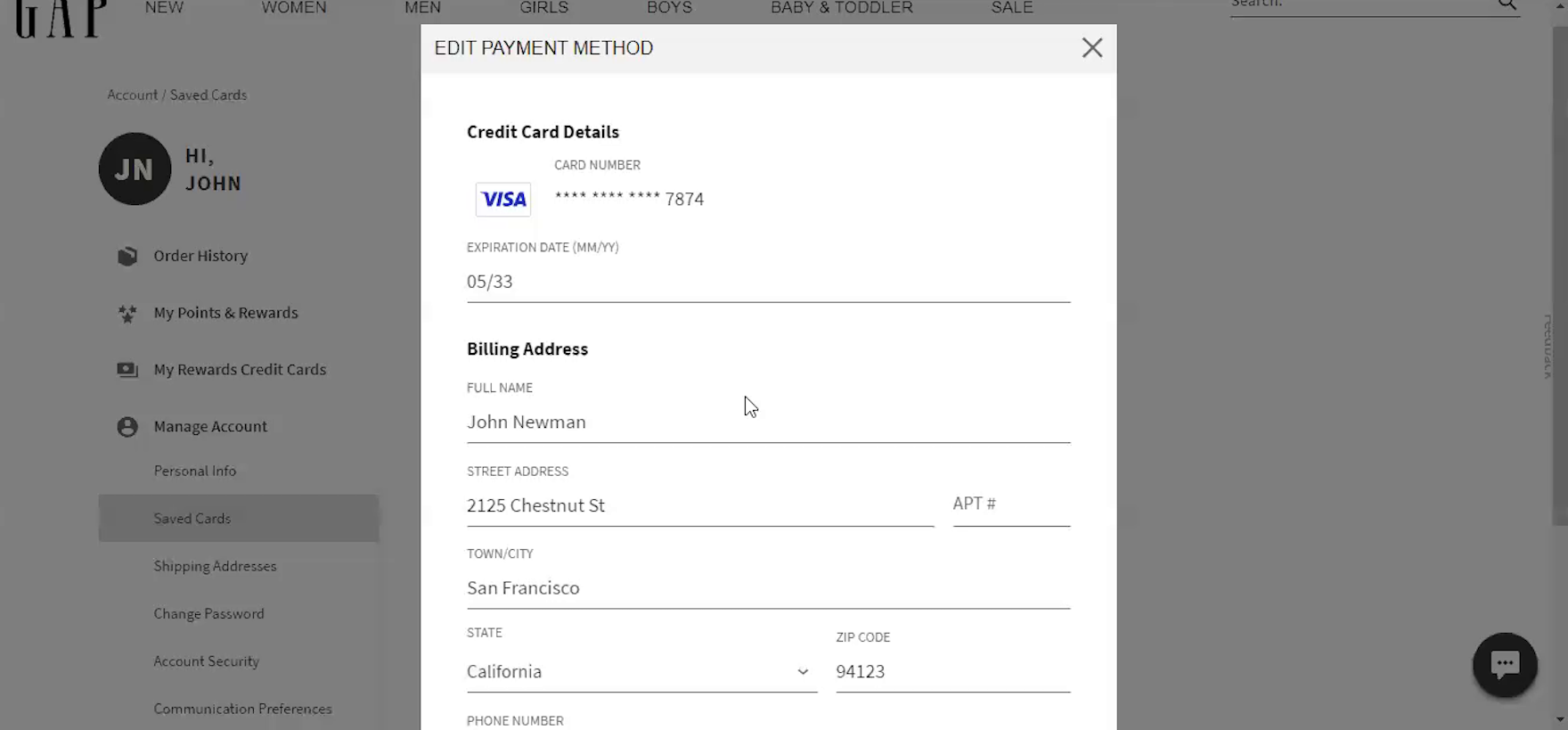1568x730 pixels.
Task: Click the Visa card logo
Action: tap(503, 200)
